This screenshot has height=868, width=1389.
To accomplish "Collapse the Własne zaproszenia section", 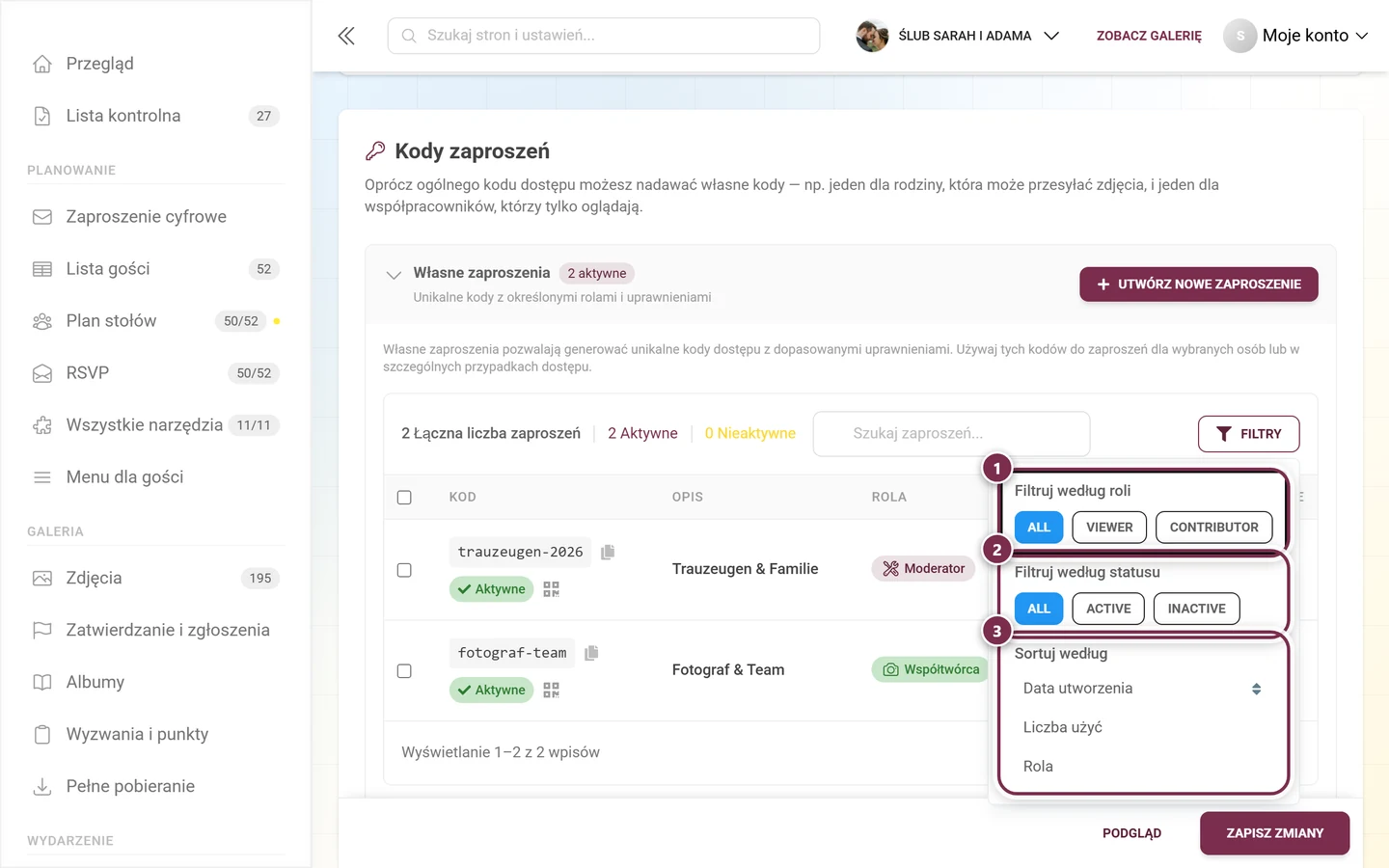I will (394, 275).
